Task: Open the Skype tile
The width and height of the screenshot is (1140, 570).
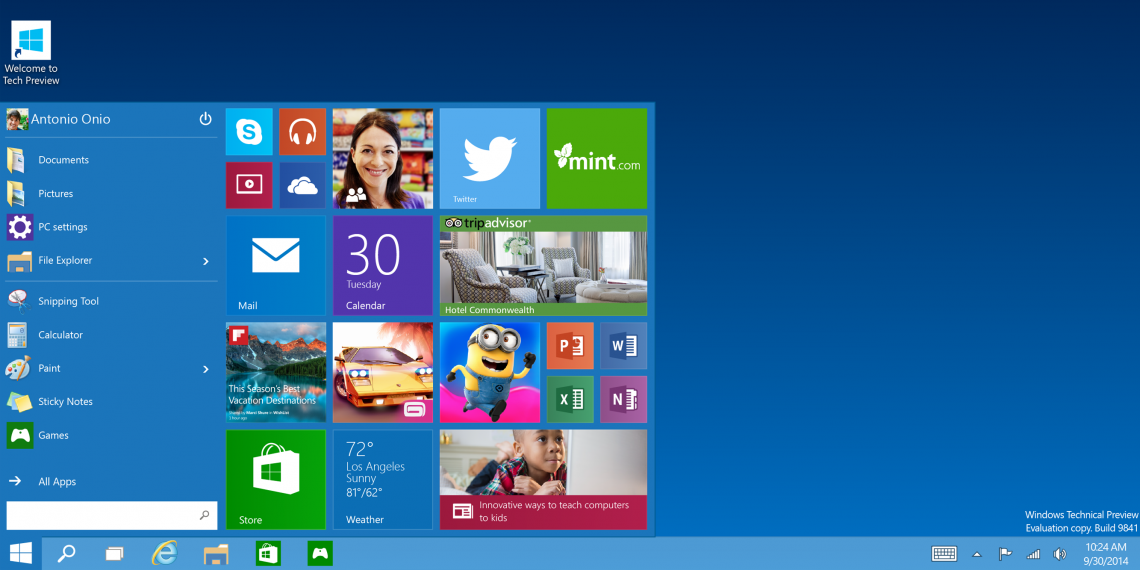Action: coord(249,132)
